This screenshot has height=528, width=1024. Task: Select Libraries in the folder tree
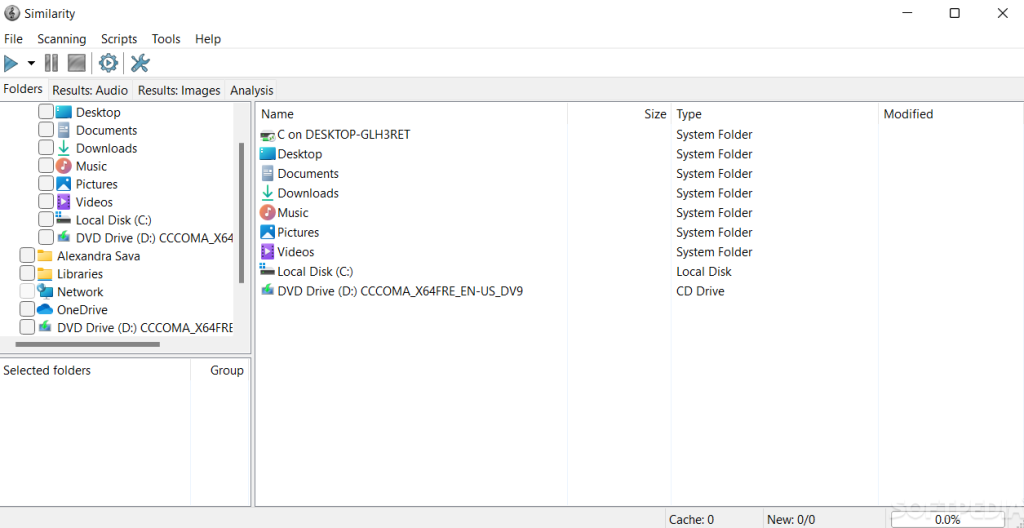point(80,274)
